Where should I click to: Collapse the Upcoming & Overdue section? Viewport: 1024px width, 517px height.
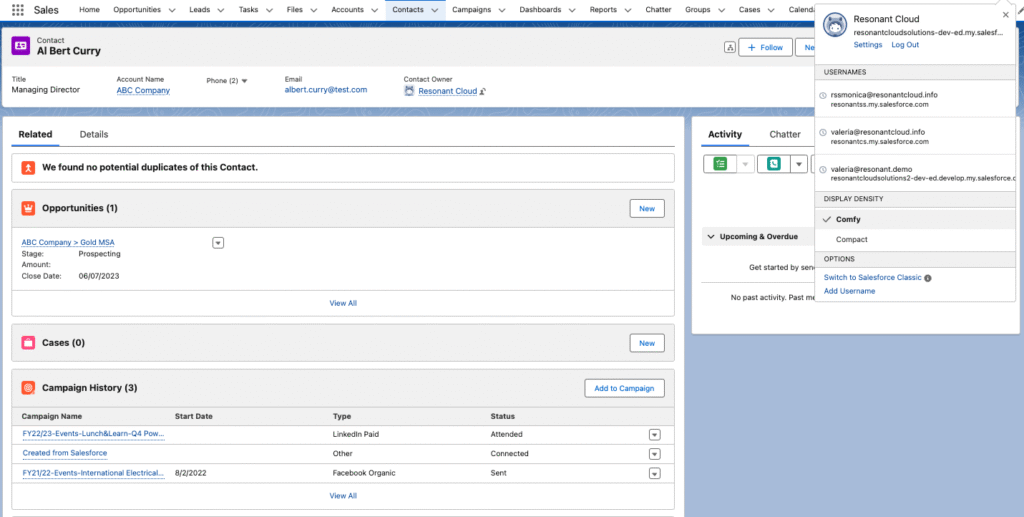tap(711, 237)
